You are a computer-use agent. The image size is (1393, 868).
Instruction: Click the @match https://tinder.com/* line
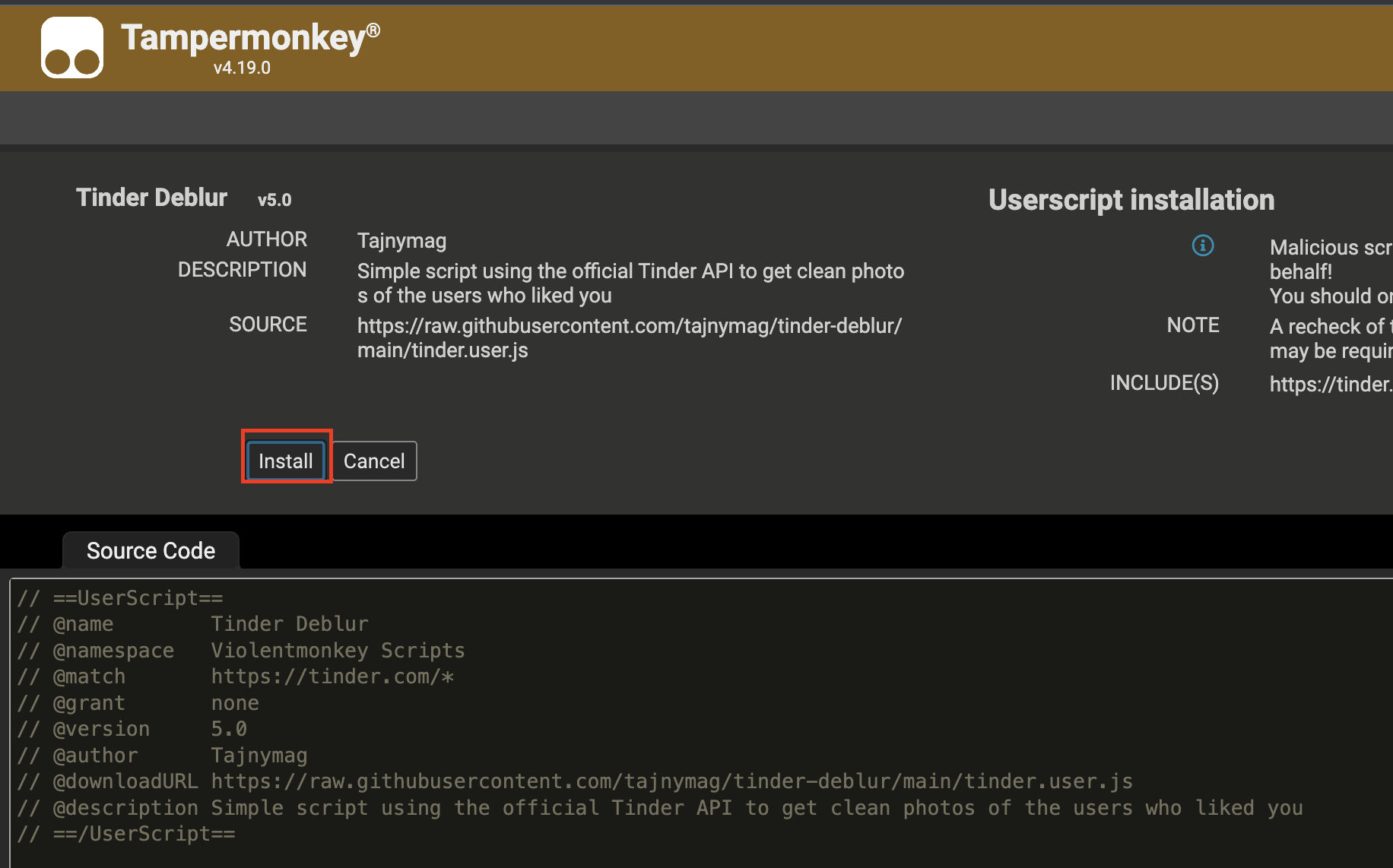(236, 676)
